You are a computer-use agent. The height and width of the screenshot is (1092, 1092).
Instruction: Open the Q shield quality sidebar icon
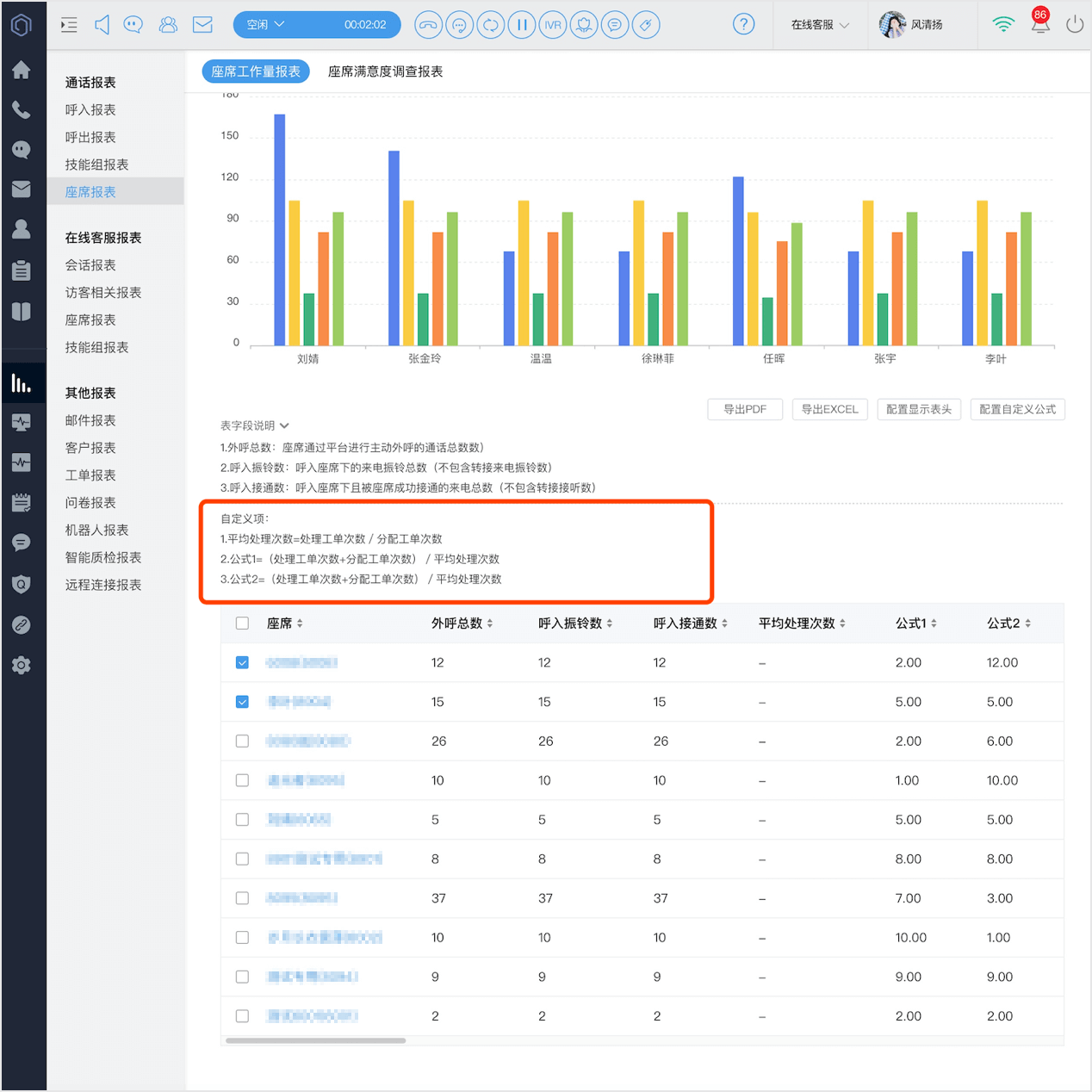point(22,584)
